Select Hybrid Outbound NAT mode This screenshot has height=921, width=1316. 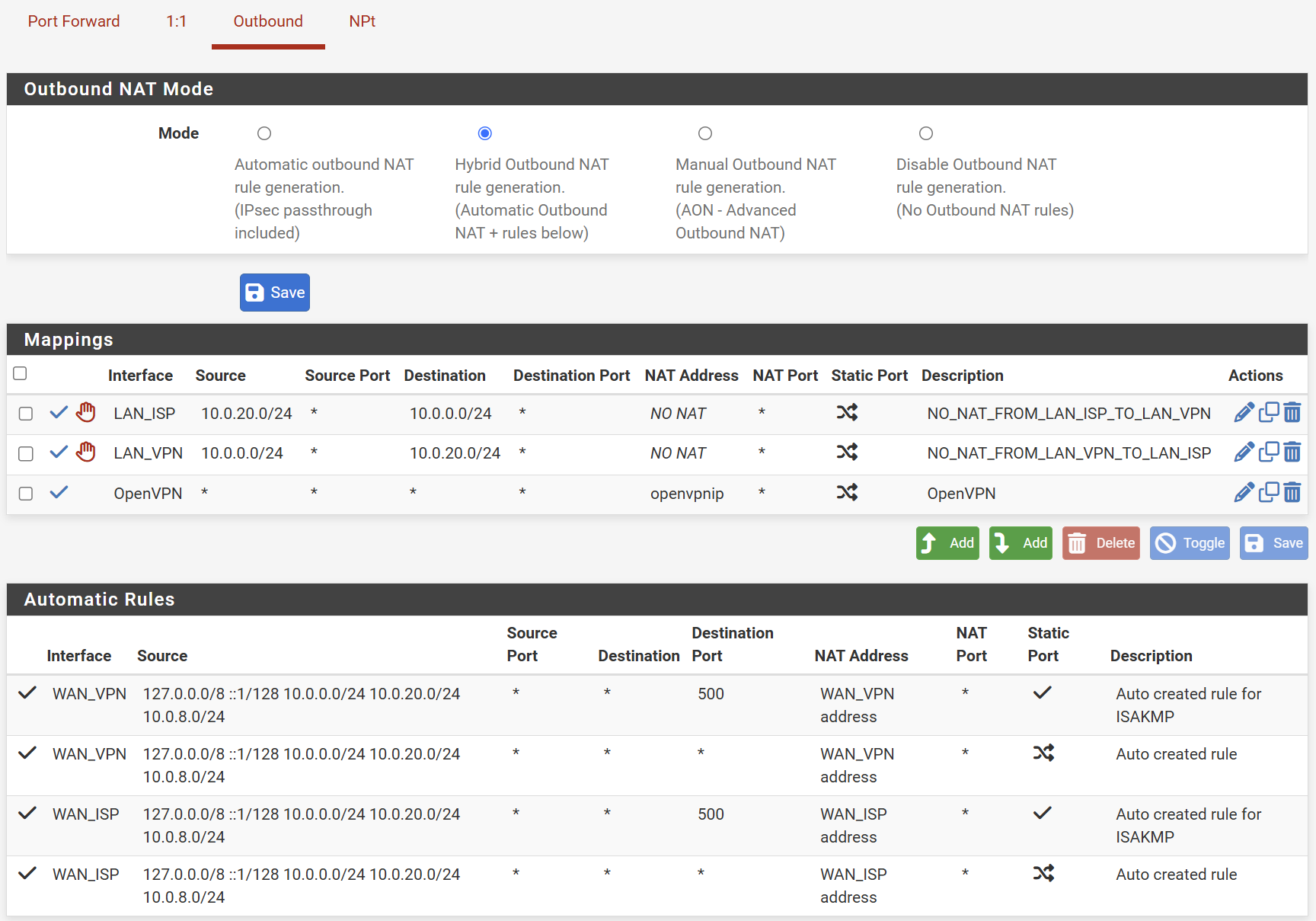pos(485,133)
